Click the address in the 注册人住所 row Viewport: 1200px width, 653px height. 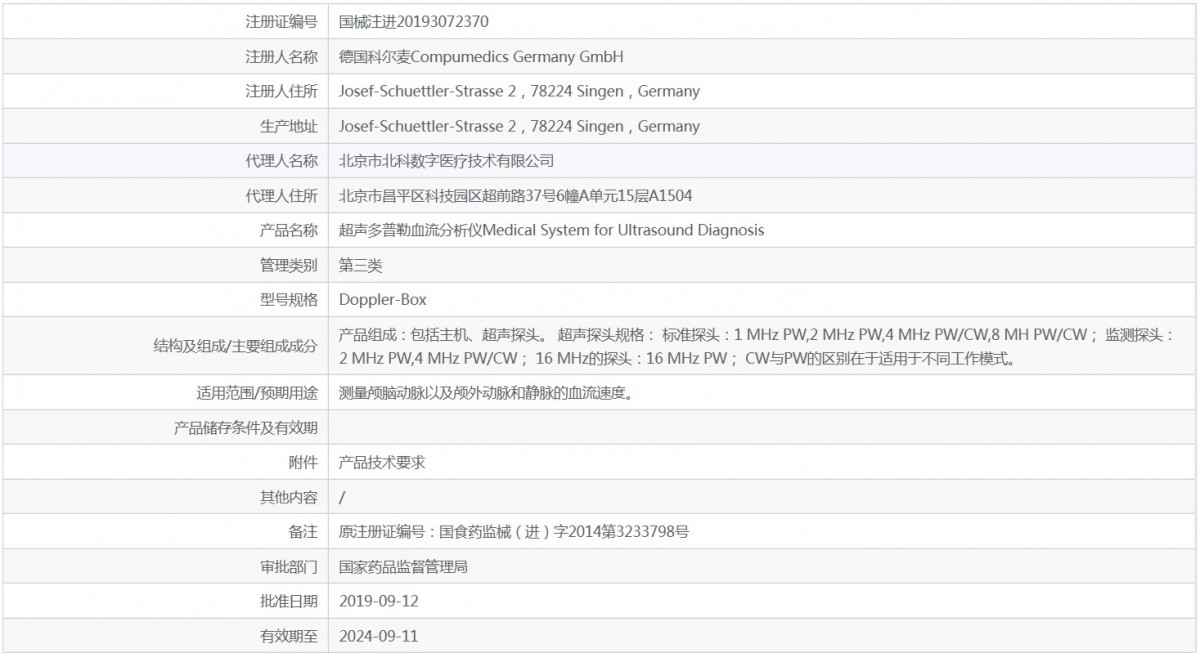(519, 91)
